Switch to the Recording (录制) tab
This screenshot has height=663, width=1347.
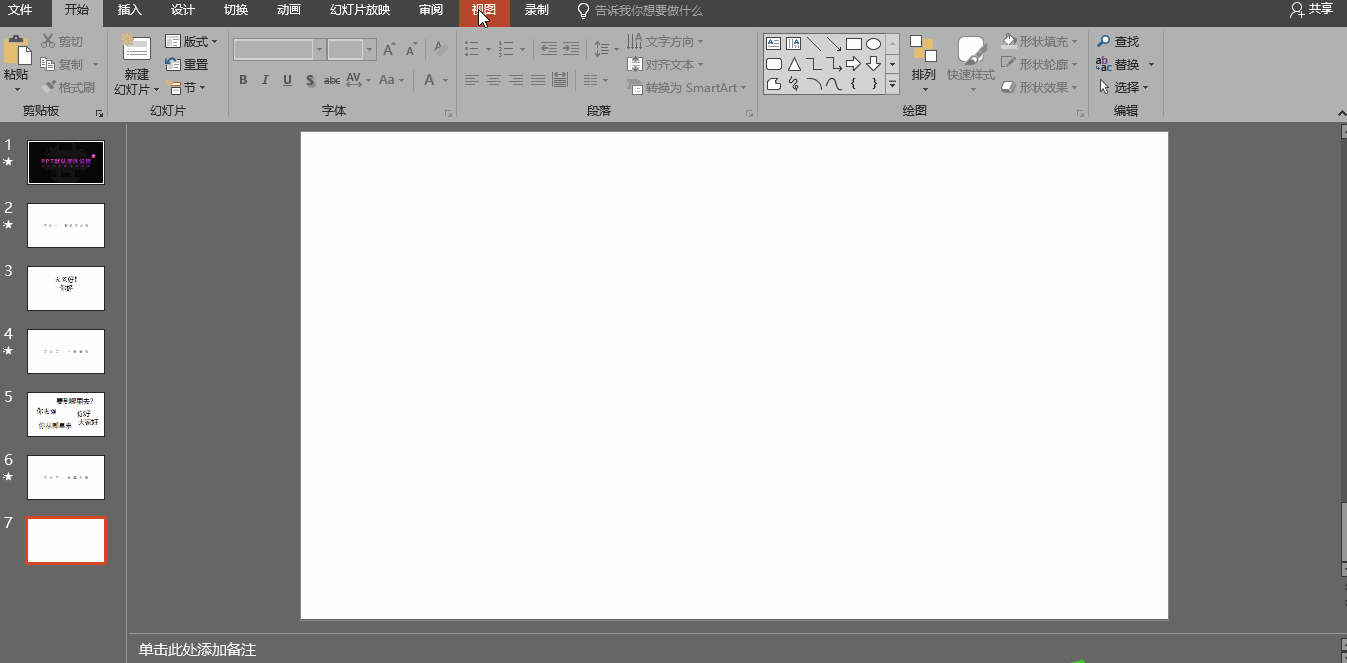tap(537, 10)
